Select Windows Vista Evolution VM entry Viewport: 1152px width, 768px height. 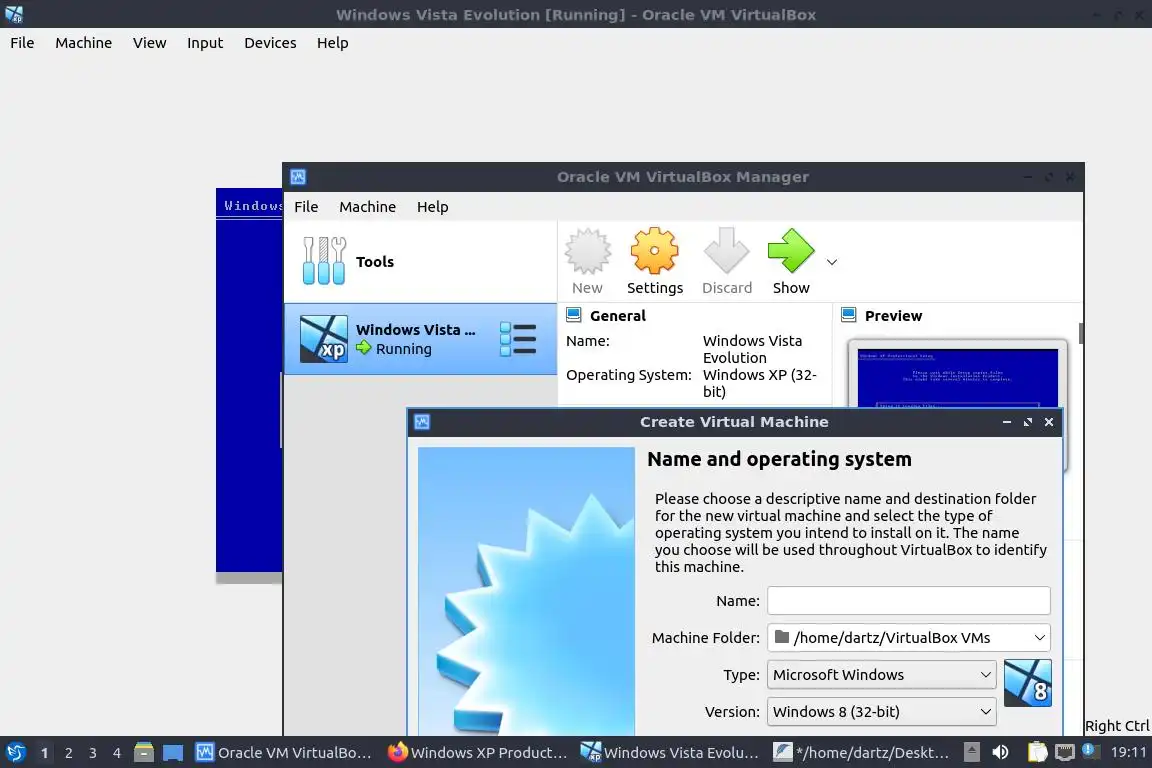420,339
